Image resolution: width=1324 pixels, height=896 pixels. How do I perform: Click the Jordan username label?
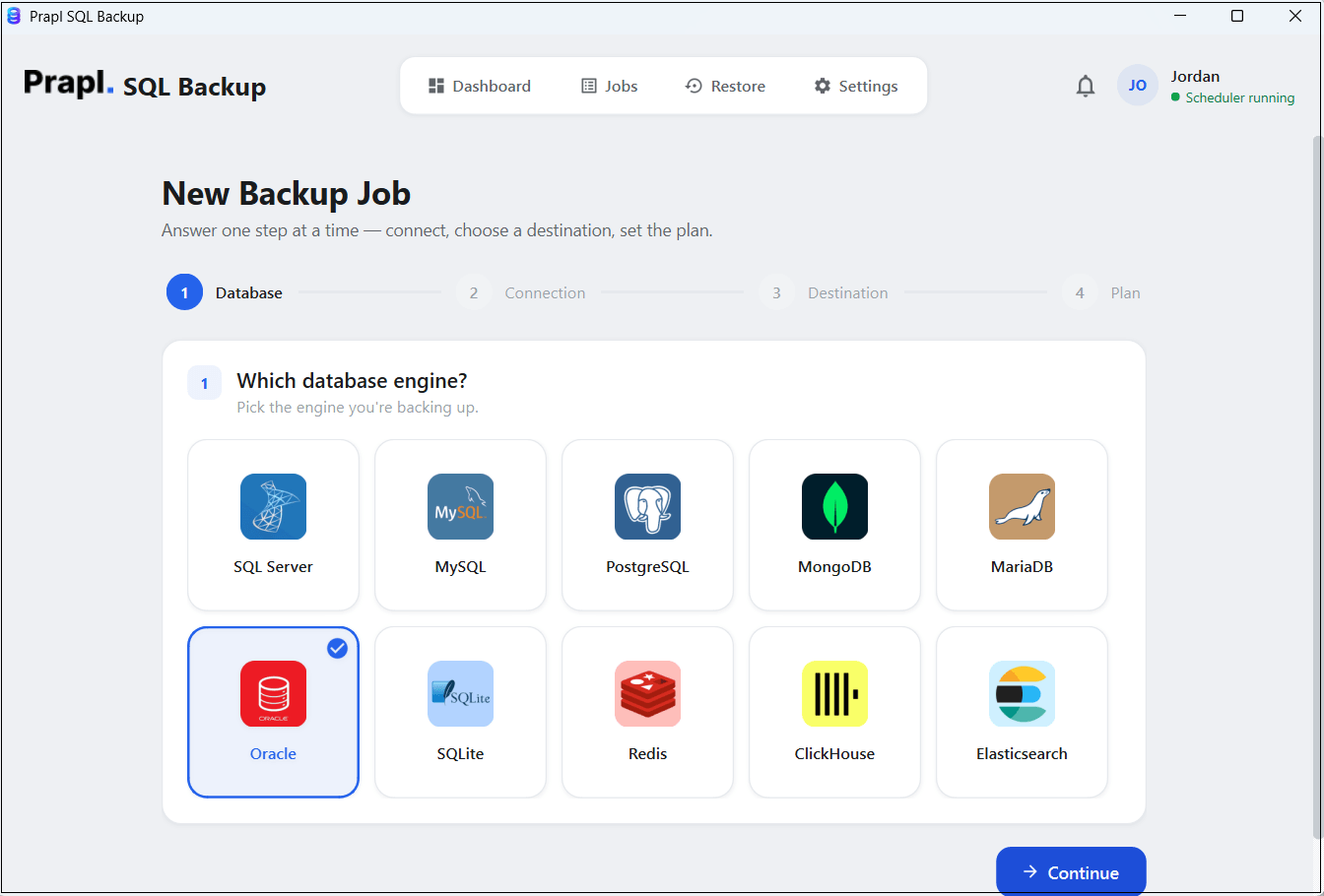click(1195, 76)
